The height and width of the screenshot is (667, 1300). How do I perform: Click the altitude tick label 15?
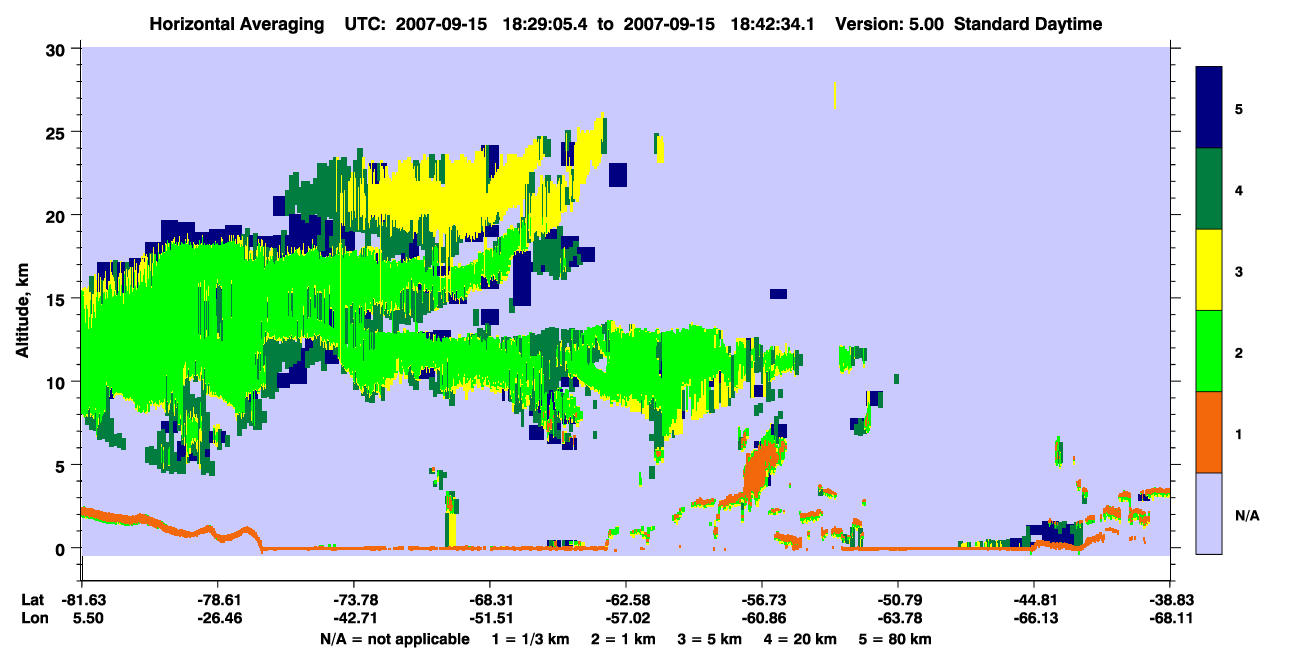tap(58, 299)
